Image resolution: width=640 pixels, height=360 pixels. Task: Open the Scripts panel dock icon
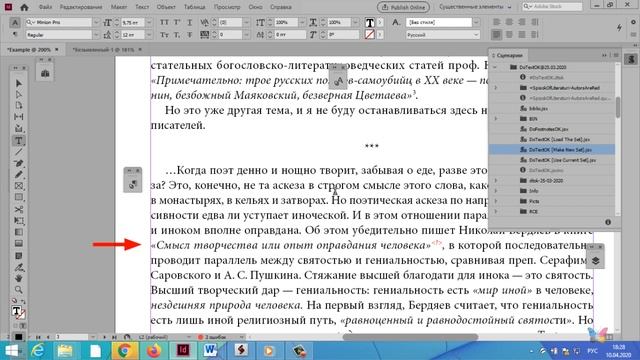tap(631, 60)
